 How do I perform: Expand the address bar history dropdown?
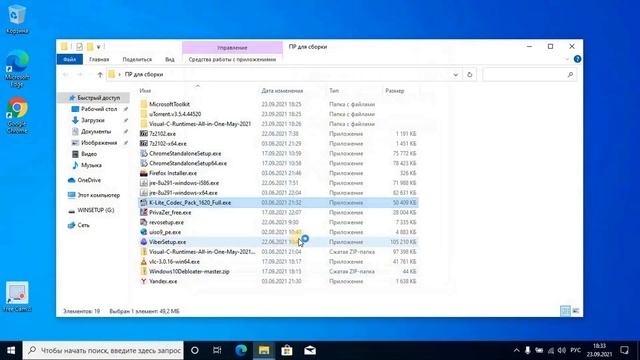(x=456, y=75)
